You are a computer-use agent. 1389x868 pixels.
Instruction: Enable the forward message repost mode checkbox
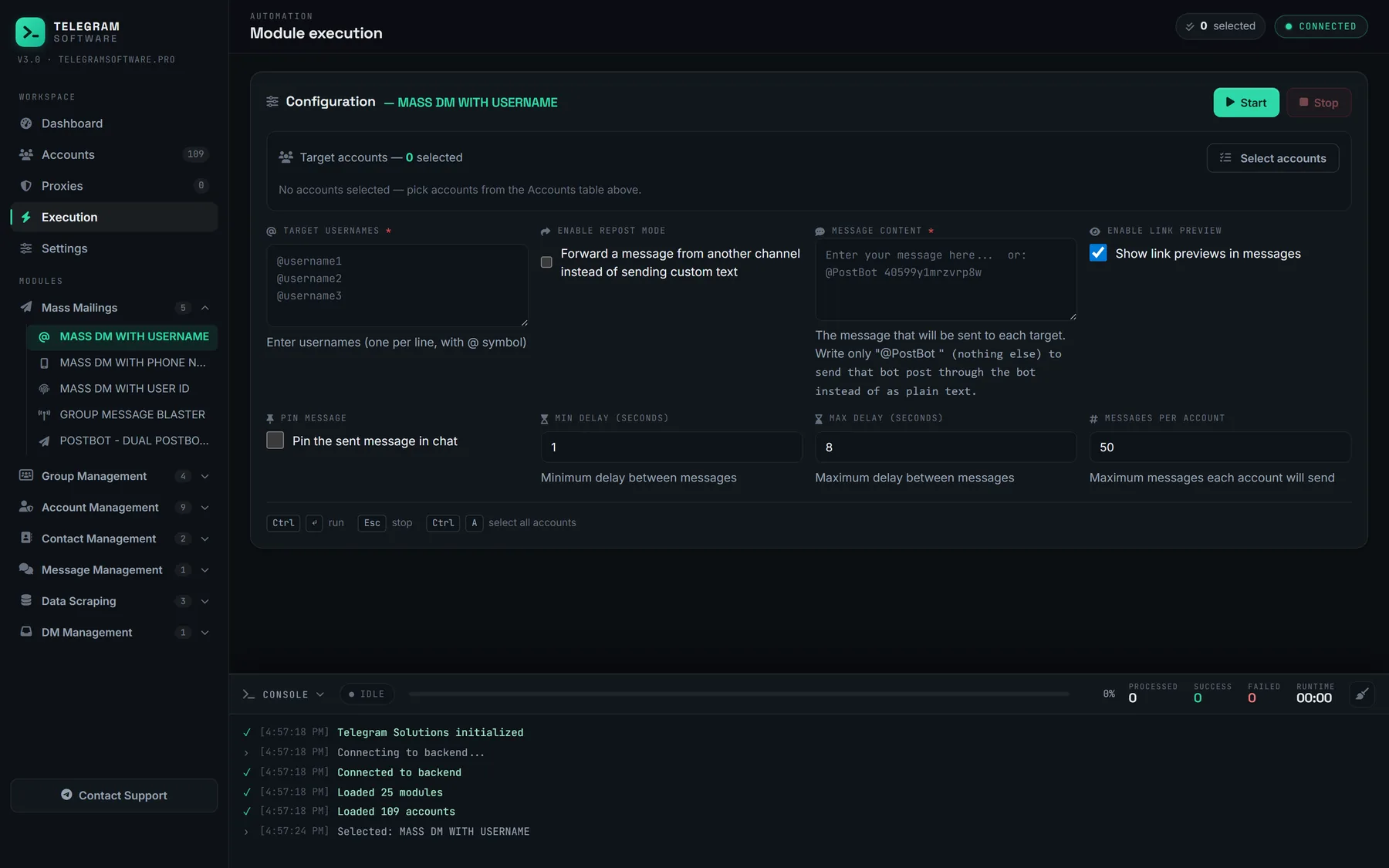(x=546, y=262)
